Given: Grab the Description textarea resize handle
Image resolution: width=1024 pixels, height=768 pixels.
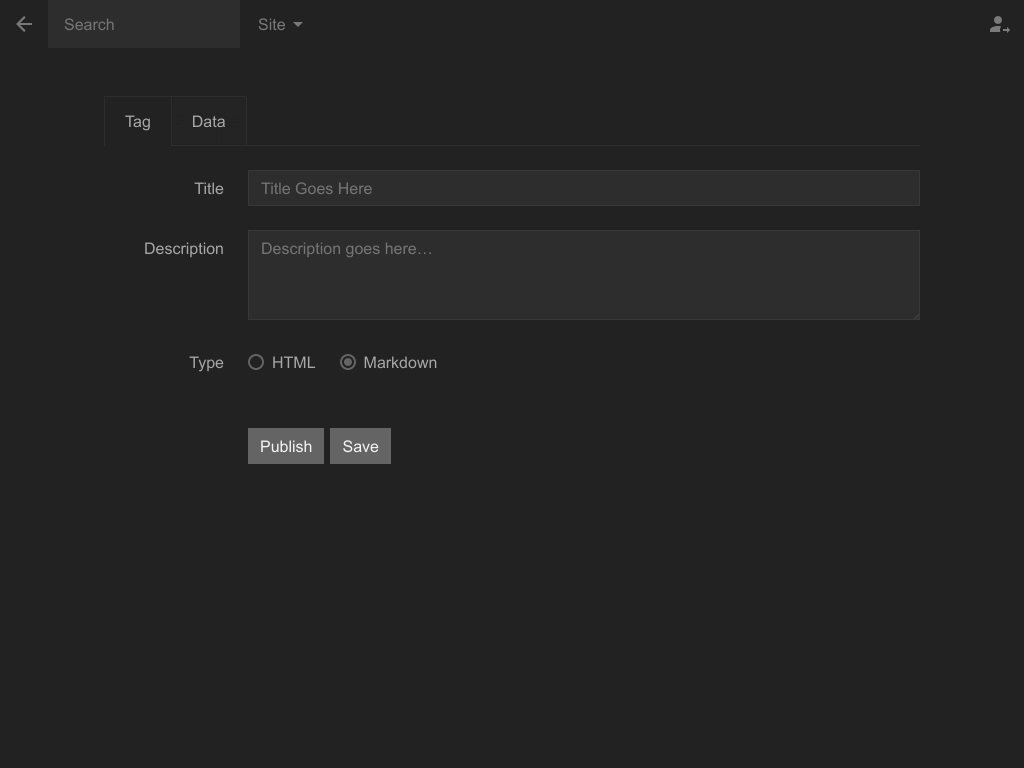Looking at the screenshot, I should (914, 314).
